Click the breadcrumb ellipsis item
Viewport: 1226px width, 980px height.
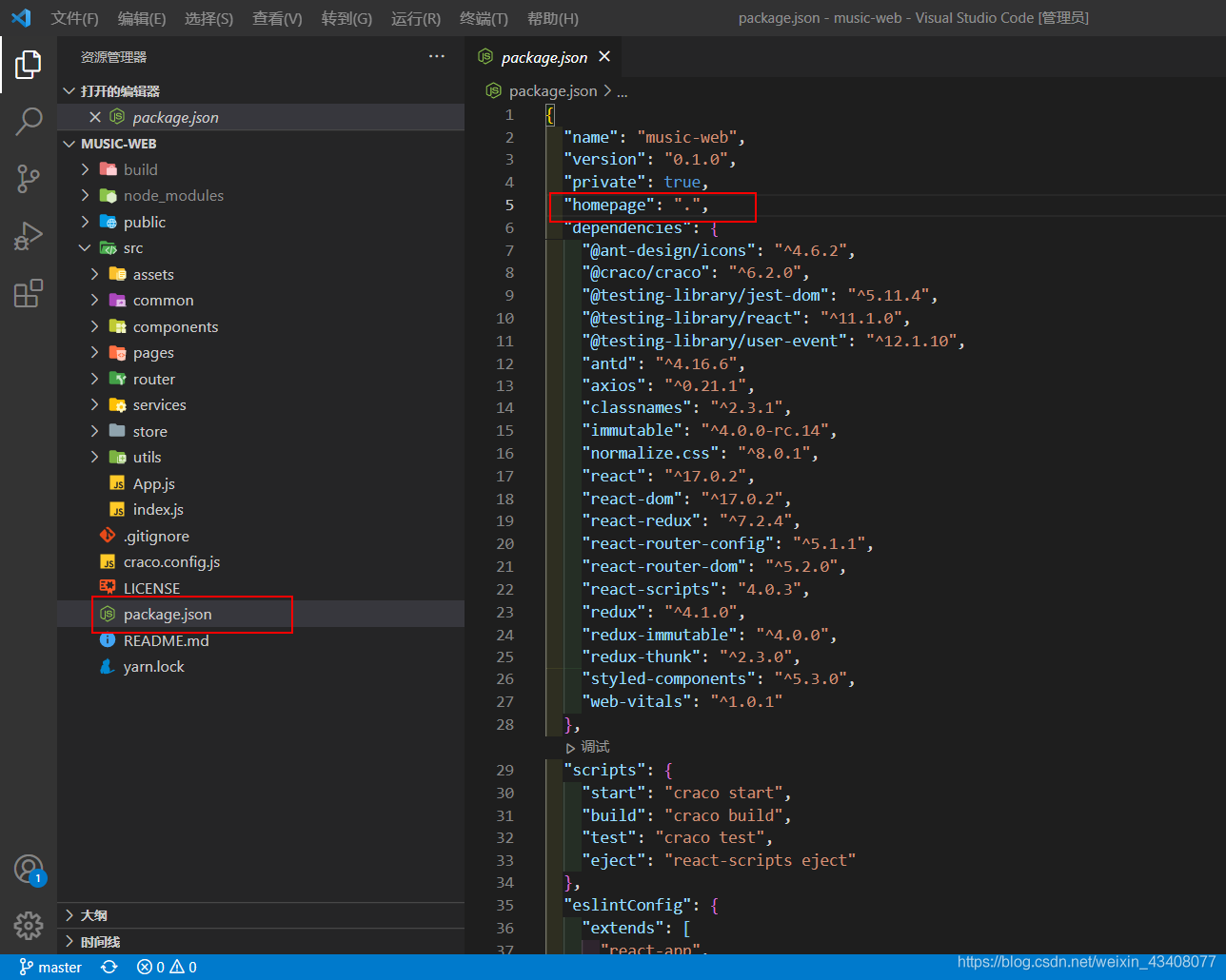pyautogui.click(x=622, y=91)
